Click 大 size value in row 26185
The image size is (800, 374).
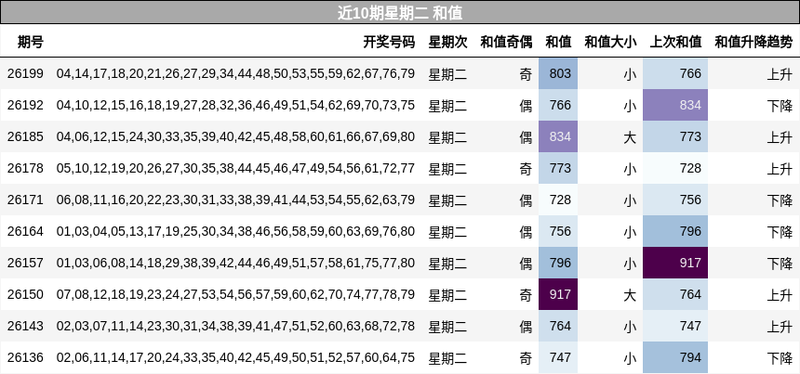[x=630, y=137]
